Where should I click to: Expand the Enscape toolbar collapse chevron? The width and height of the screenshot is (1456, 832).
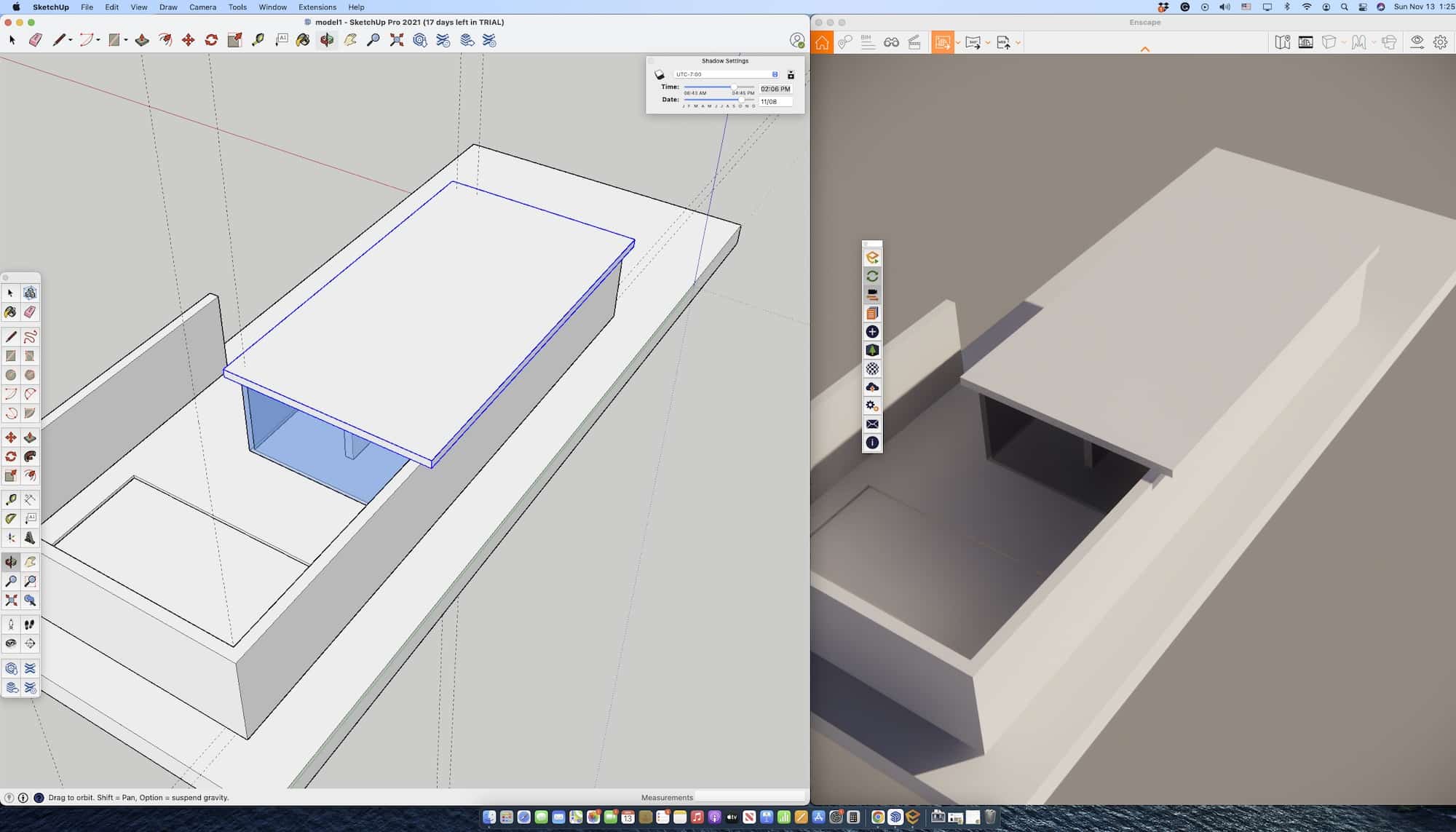click(x=1145, y=49)
